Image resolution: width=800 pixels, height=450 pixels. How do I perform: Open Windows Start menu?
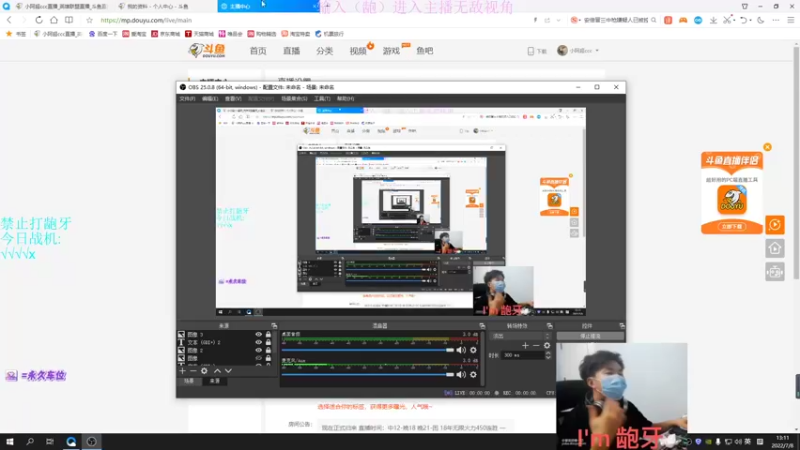tap(10, 441)
